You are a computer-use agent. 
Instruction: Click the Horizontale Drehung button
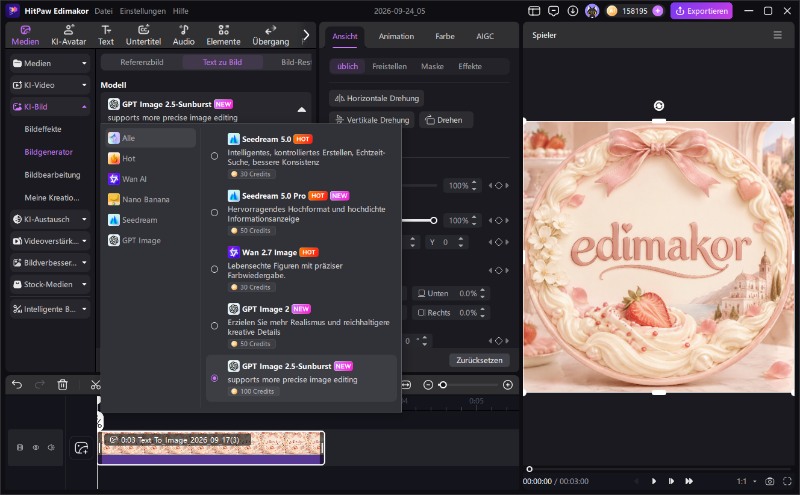pyautogui.click(x=377, y=98)
